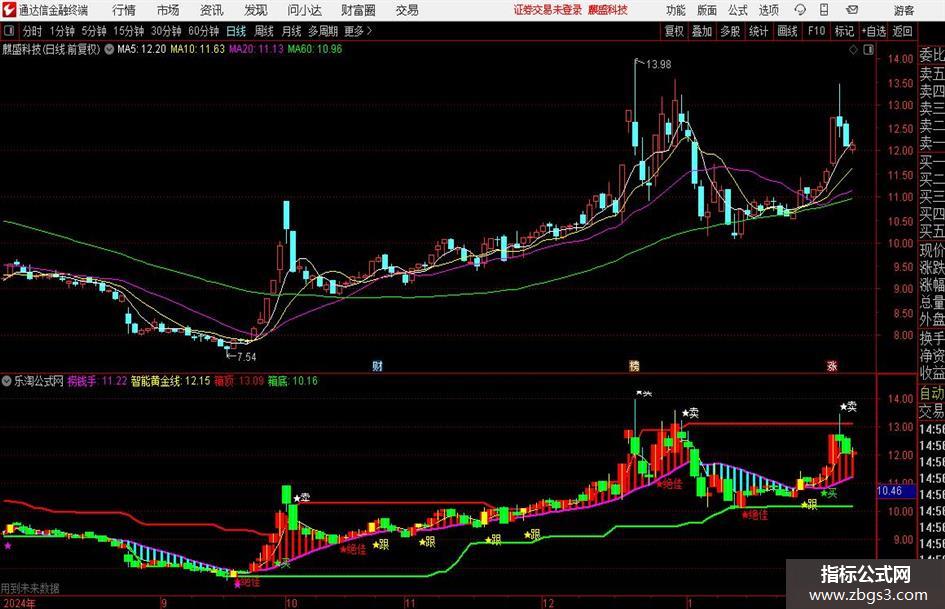Open the 发现 menu
The width and height of the screenshot is (945, 609).
pos(256,10)
